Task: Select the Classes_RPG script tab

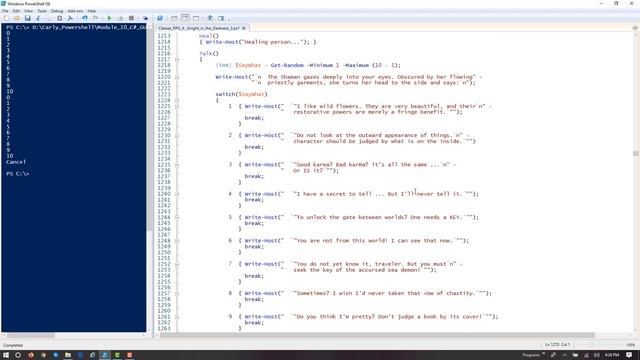Action: click(x=199, y=28)
